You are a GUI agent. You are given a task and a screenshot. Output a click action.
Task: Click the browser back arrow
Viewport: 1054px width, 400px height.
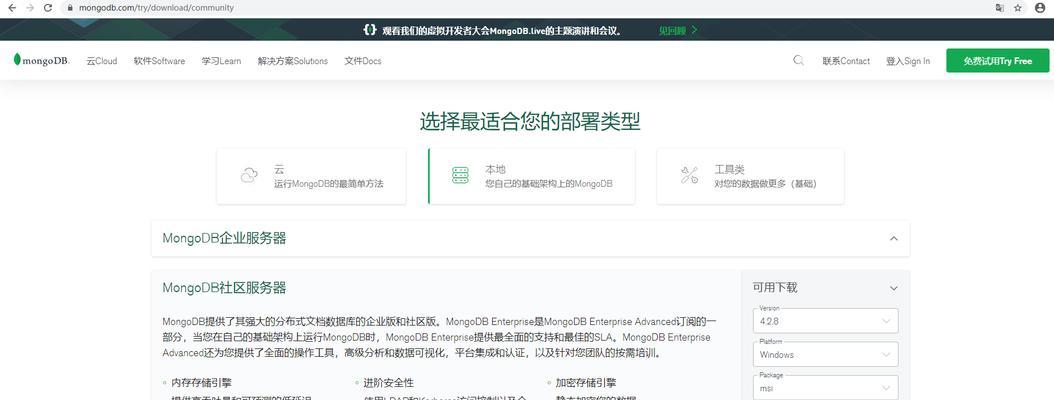[x=11, y=8]
